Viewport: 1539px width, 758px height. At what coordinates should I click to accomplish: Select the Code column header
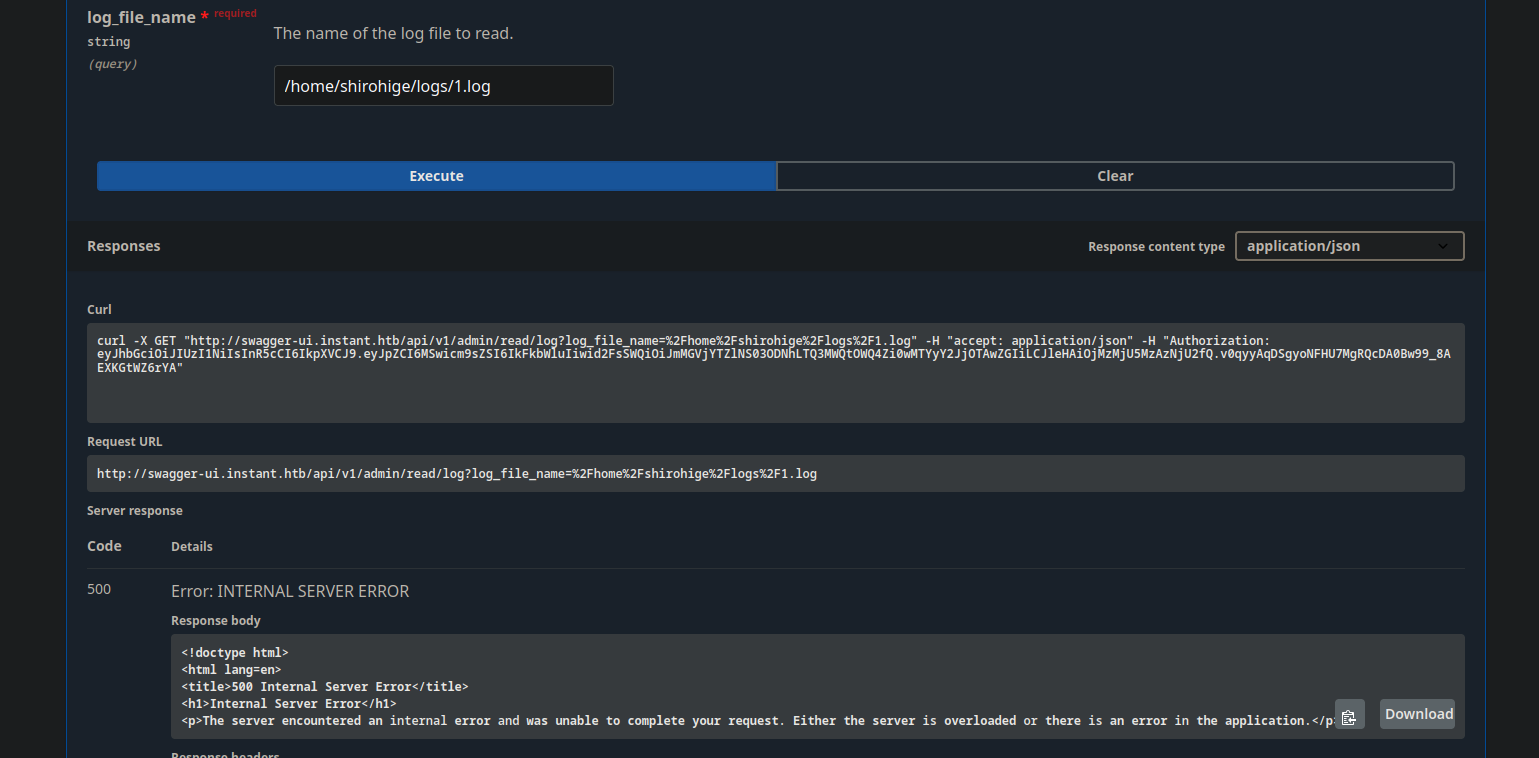point(104,546)
